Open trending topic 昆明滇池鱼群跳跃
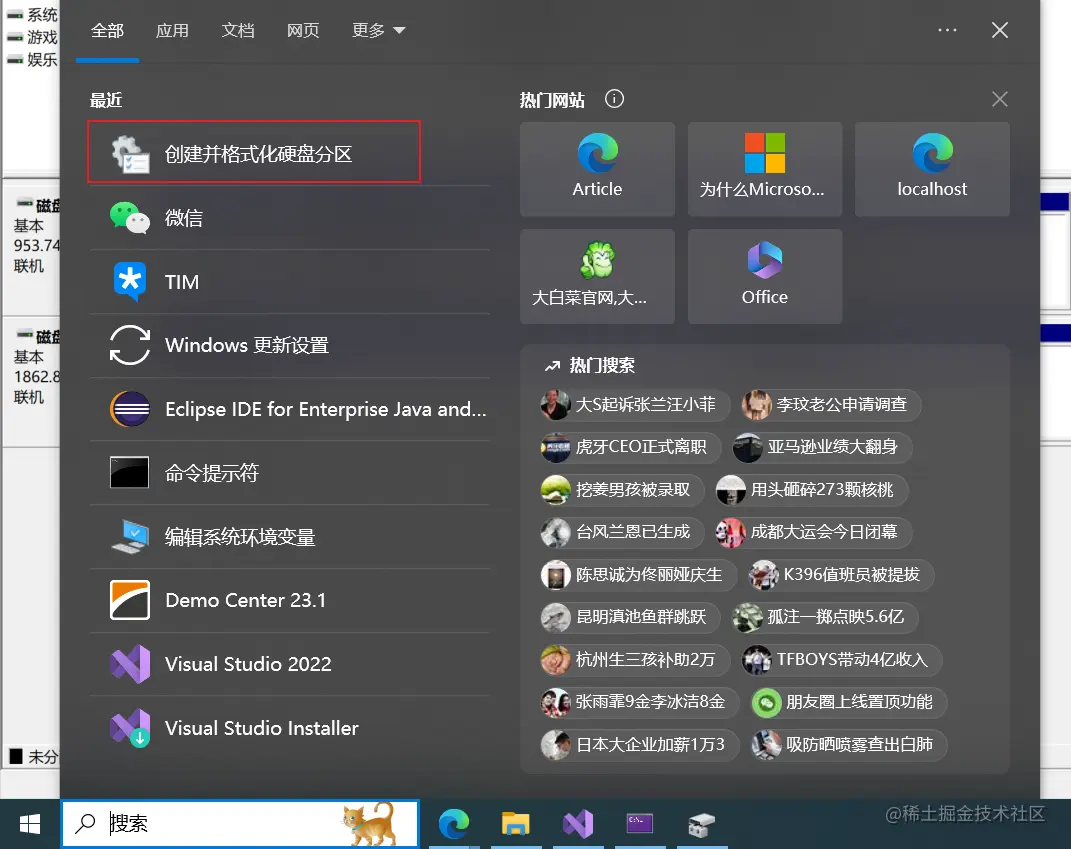 (629, 617)
